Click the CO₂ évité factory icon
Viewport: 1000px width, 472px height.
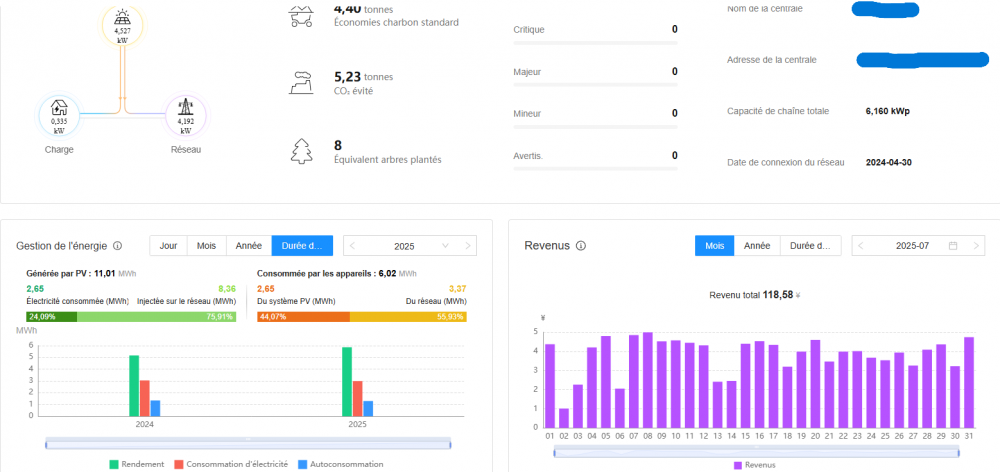301,81
